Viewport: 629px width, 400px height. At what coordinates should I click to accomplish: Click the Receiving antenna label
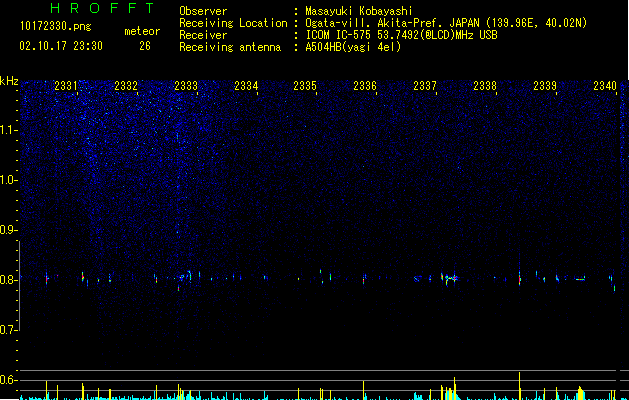click(x=230, y=47)
